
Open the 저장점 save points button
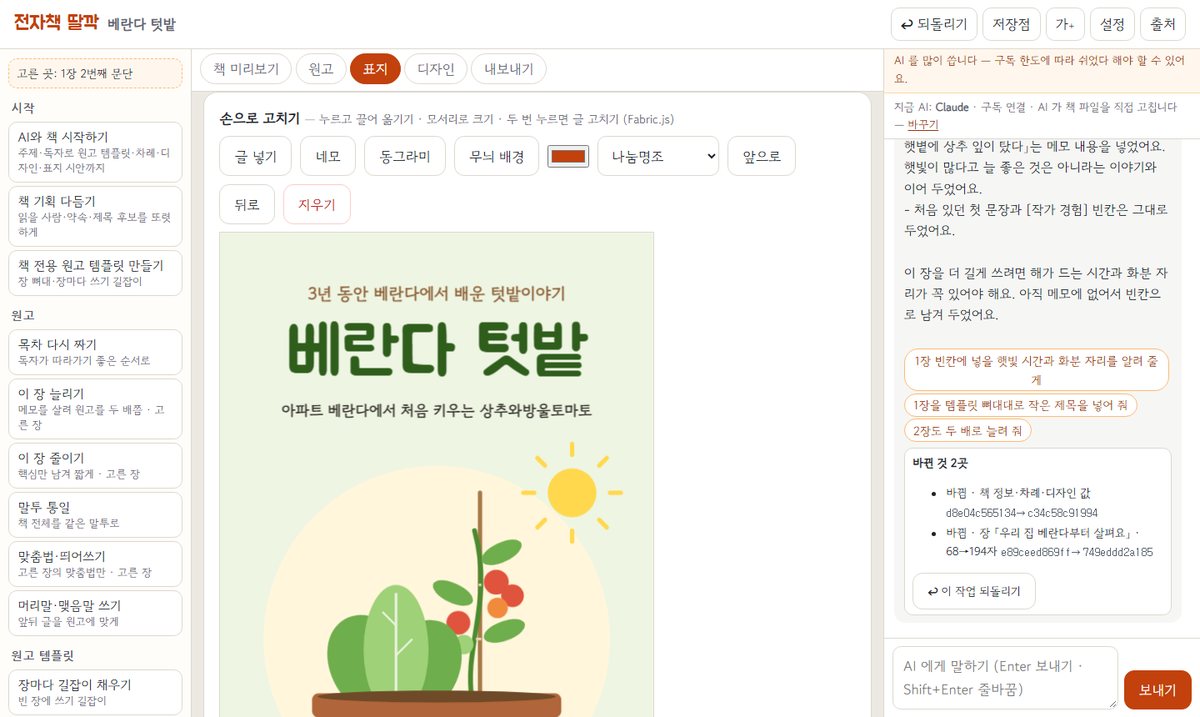1012,24
